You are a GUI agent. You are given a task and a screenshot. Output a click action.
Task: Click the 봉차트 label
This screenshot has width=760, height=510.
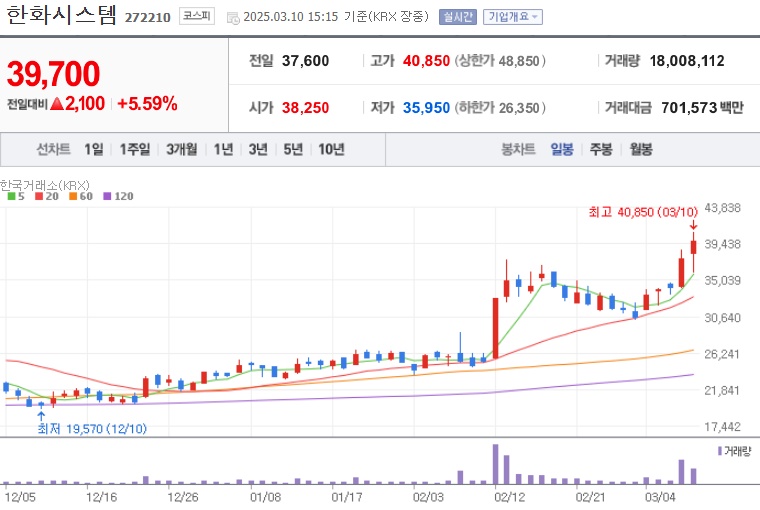pyautogui.click(x=518, y=149)
